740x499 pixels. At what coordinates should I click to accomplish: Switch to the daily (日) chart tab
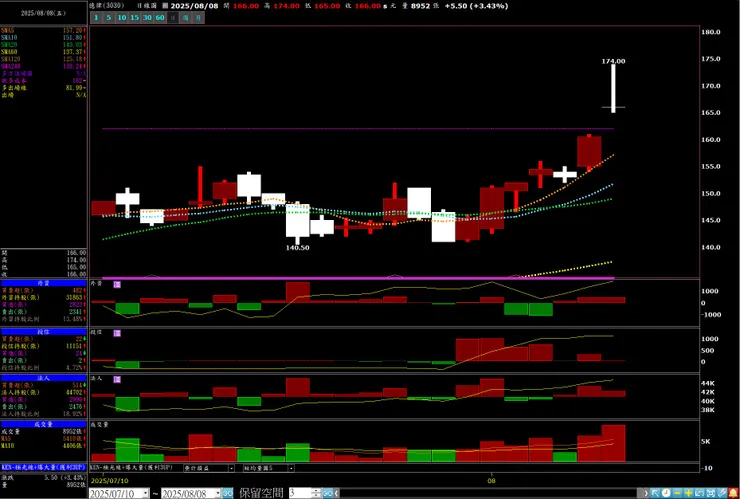click(x=173, y=18)
